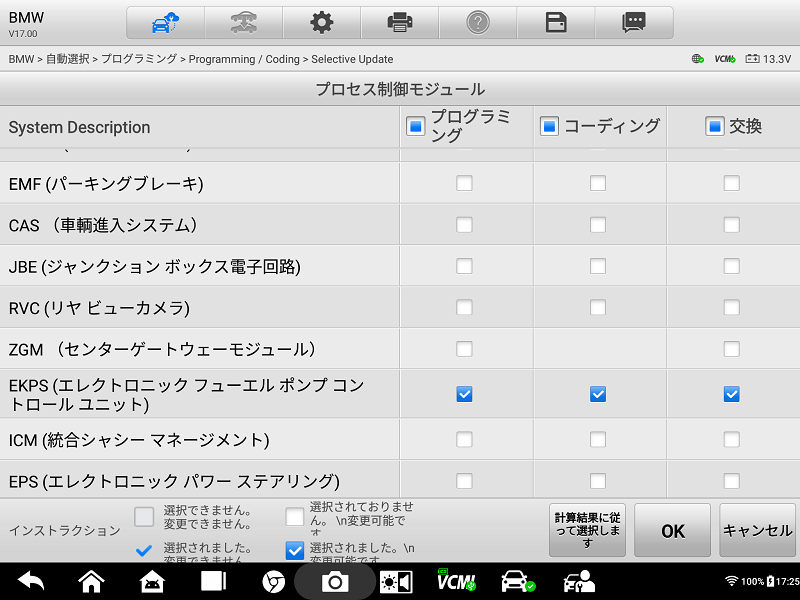Open the vehicle lift service icon
This screenshot has width=800, height=600.
(x=243, y=23)
